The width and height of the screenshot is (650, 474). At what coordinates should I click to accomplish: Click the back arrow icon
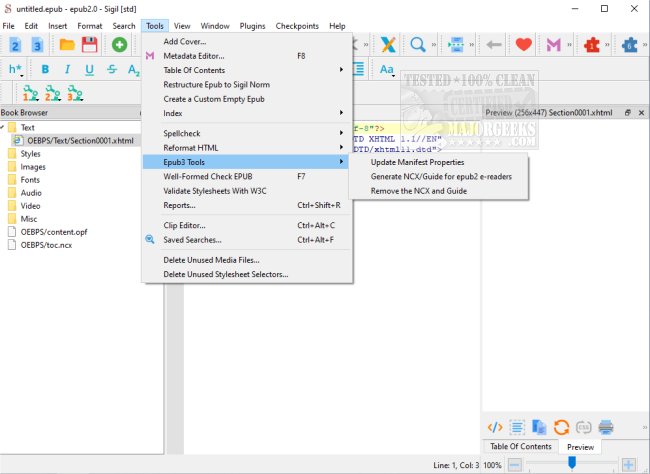click(494, 44)
